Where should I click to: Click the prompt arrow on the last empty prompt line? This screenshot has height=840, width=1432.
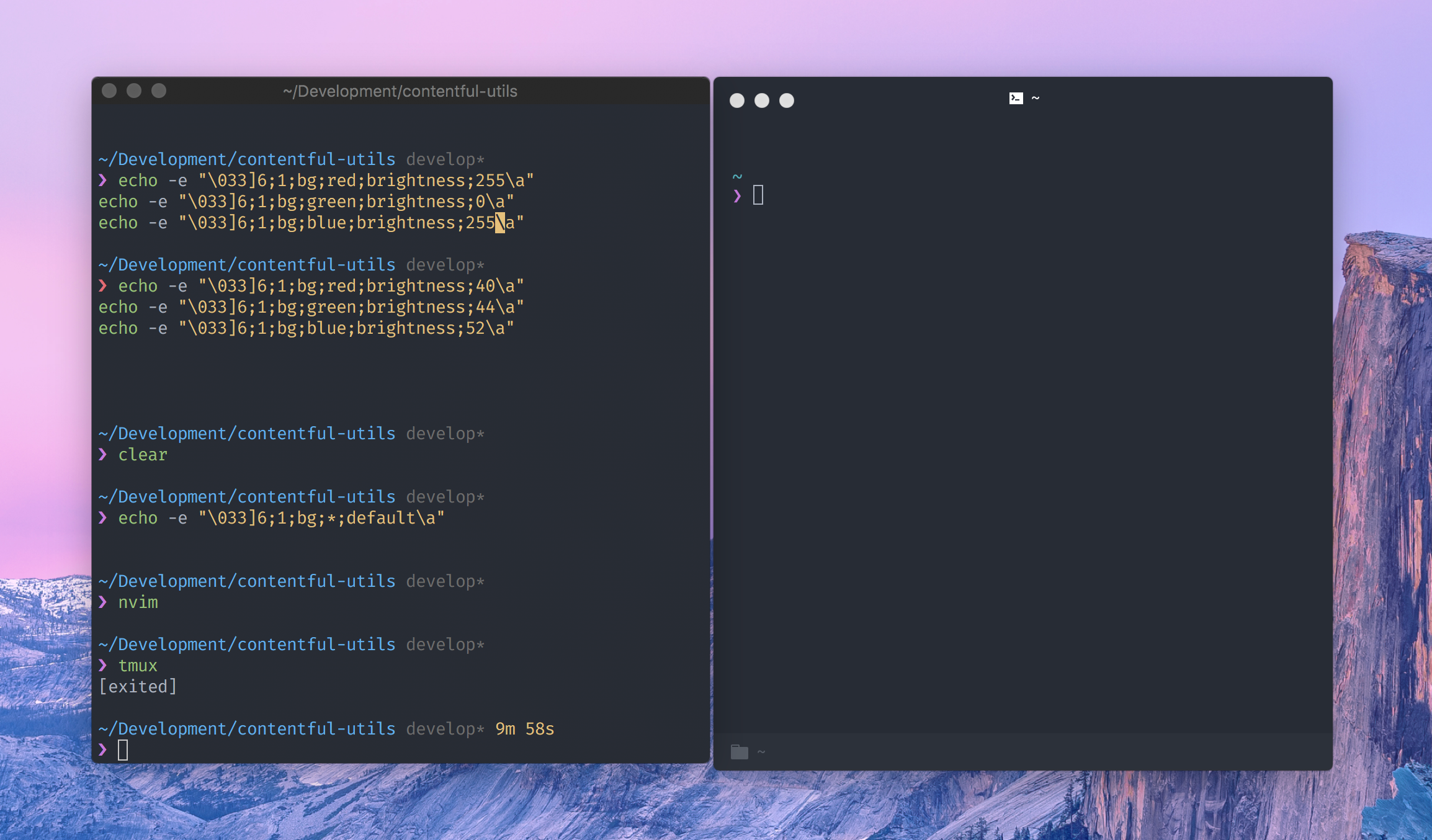[x=103, y=750]
